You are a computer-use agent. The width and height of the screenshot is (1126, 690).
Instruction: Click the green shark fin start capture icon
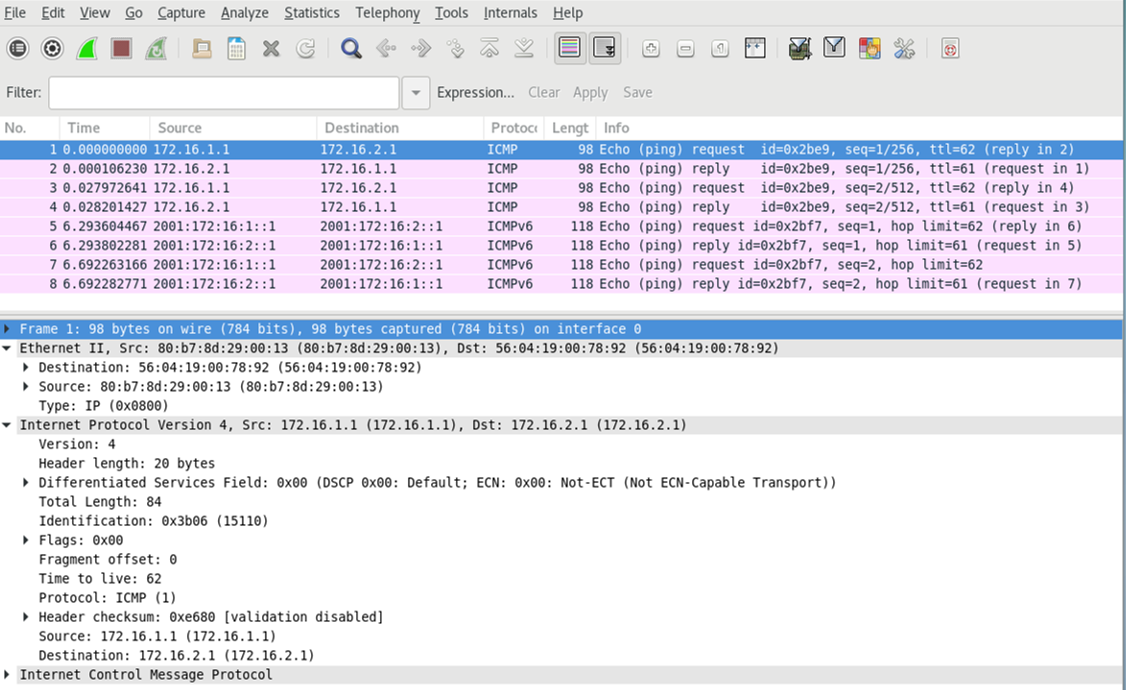[x=87, y=48]
